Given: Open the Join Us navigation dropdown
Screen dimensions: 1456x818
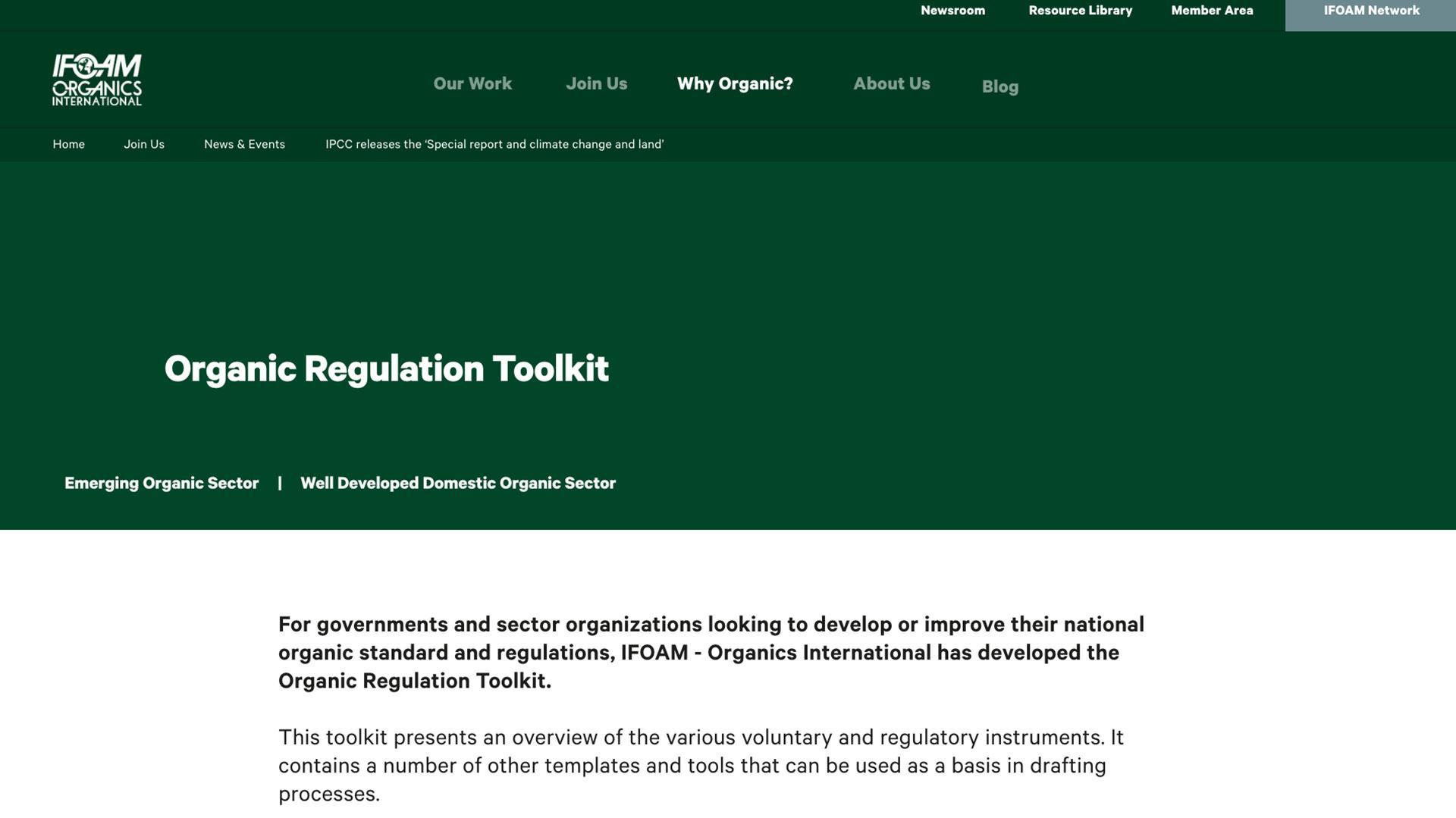Looking at the screenshot, I should tap(597, 83).
